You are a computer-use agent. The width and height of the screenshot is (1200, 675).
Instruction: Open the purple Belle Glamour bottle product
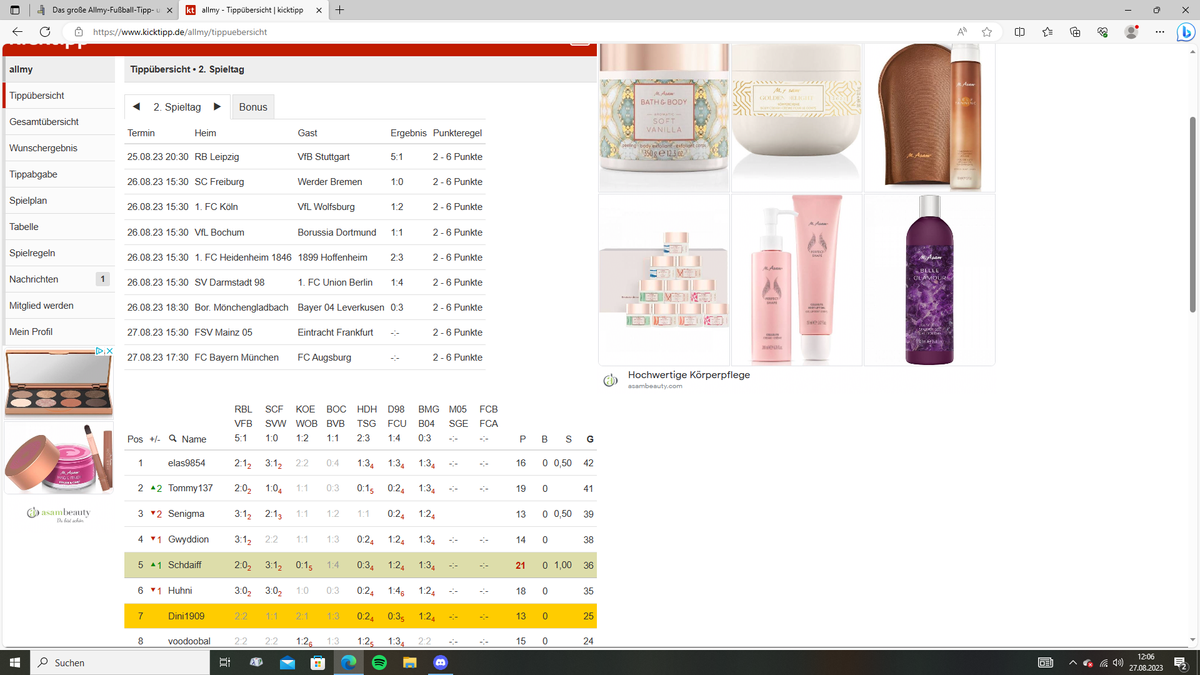coord(930,279)
